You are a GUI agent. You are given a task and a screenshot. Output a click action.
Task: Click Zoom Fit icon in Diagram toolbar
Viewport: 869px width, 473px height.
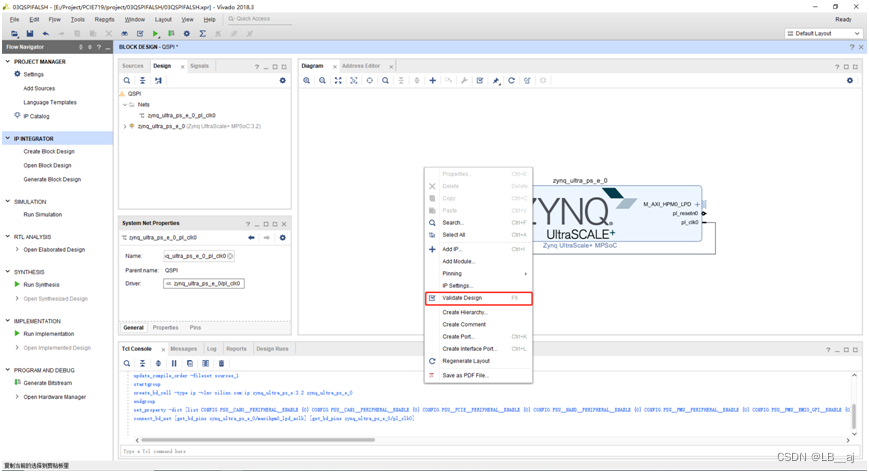pos(338,80)
